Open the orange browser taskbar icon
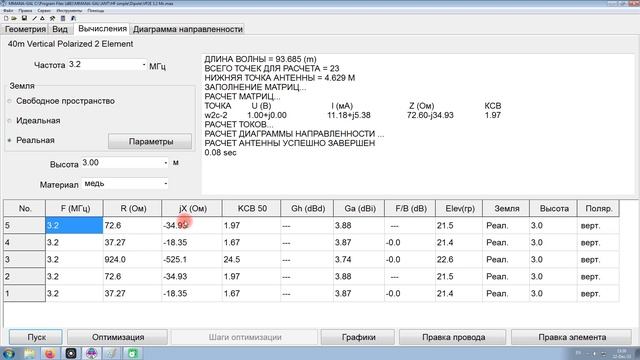This screenshot has width=640, height=360. click(50, 353)
